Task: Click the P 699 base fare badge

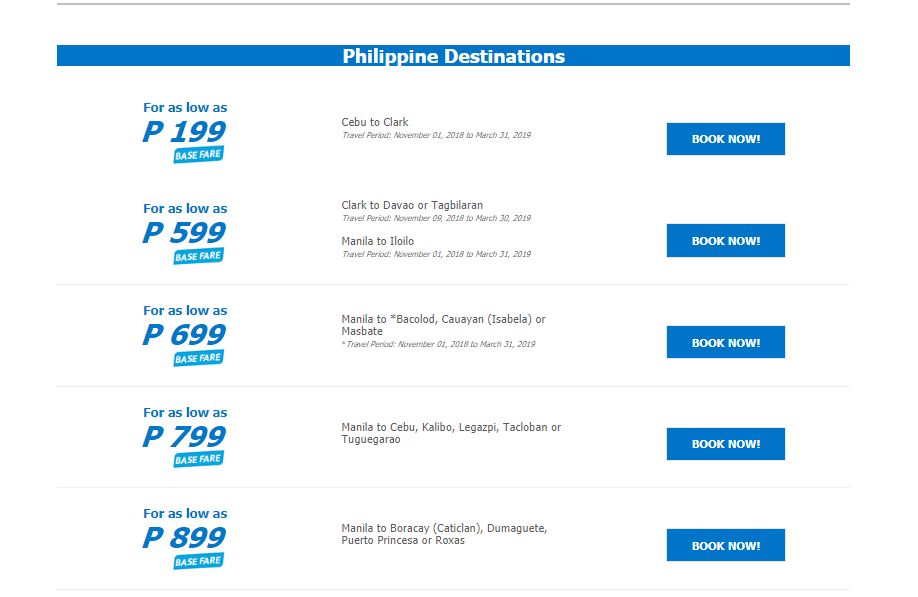Action: coord(198,358)
